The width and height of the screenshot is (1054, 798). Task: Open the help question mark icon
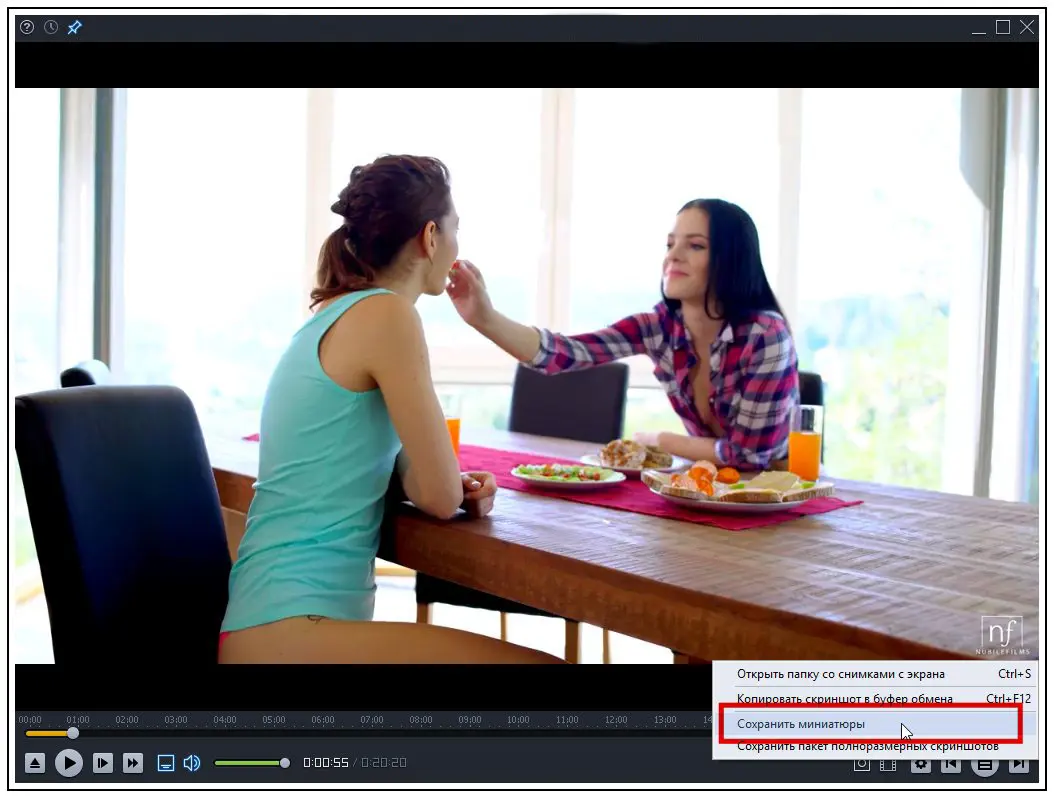(x=27, y=27)
